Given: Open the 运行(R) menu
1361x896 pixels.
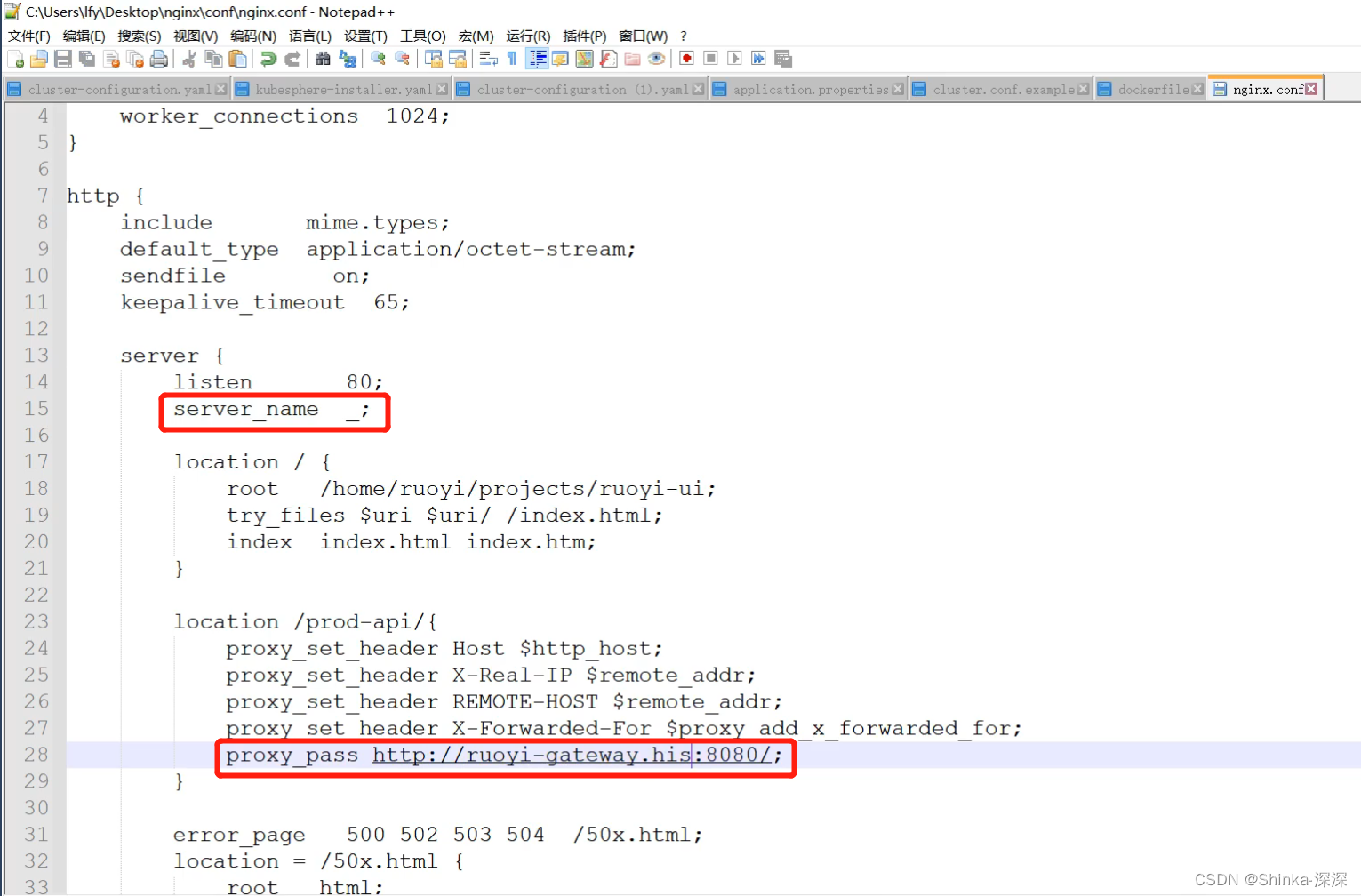Looking at the screenshot, I should [528, 36].
